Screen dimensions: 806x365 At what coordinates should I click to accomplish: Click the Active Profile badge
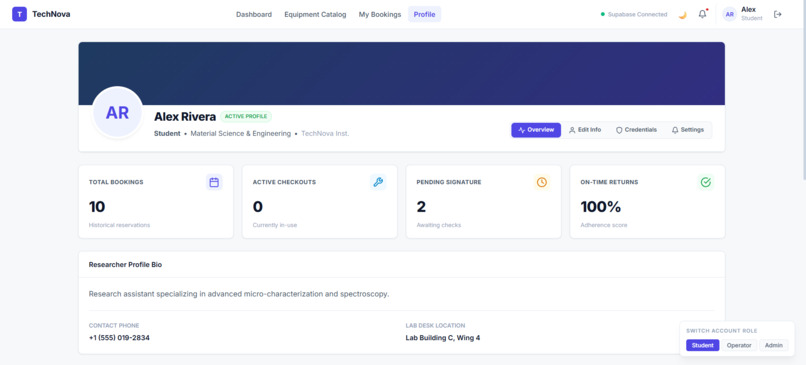[246, 117]
